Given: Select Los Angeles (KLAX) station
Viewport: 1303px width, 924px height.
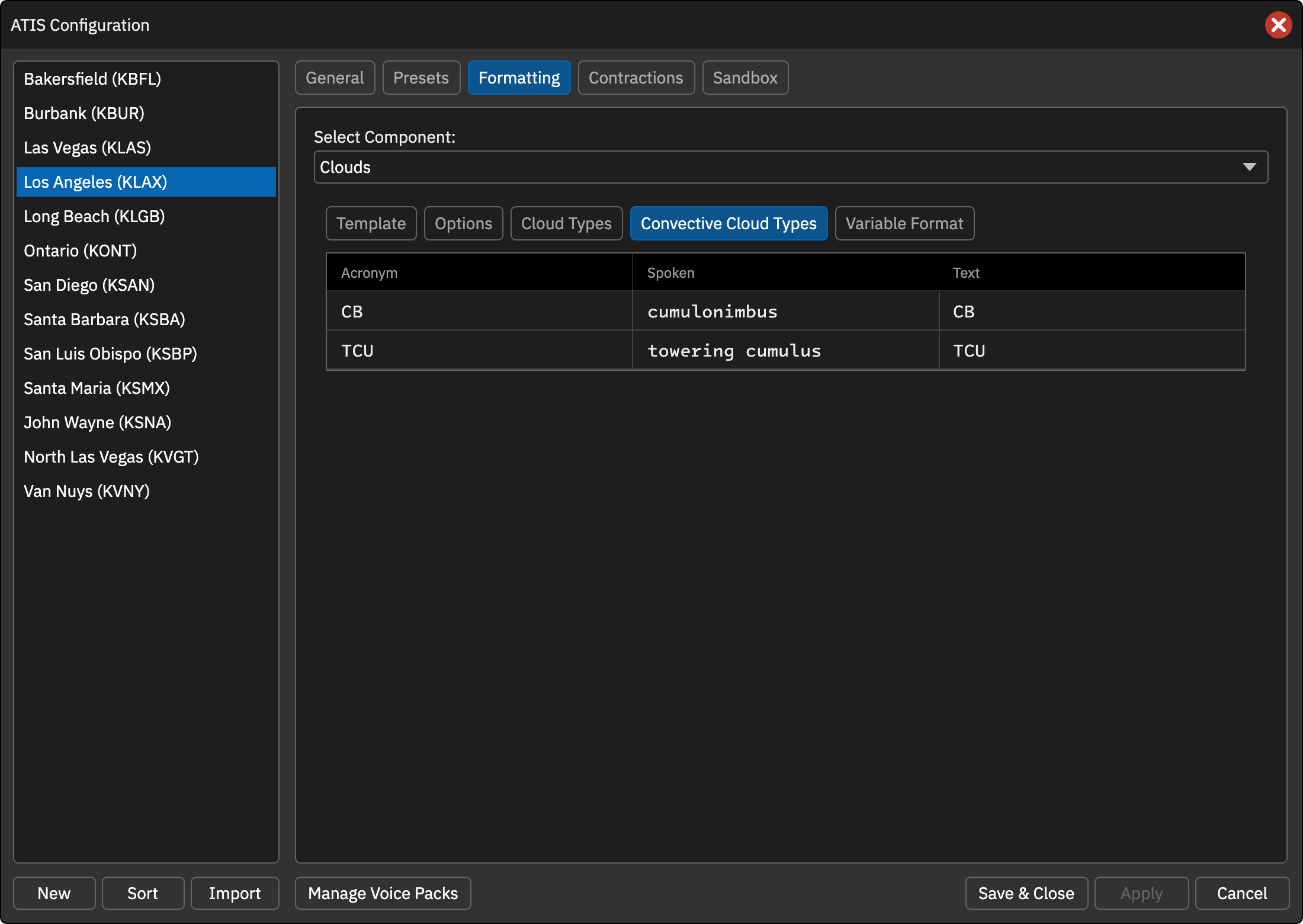Looking at the screenshot, I should 146,182.
